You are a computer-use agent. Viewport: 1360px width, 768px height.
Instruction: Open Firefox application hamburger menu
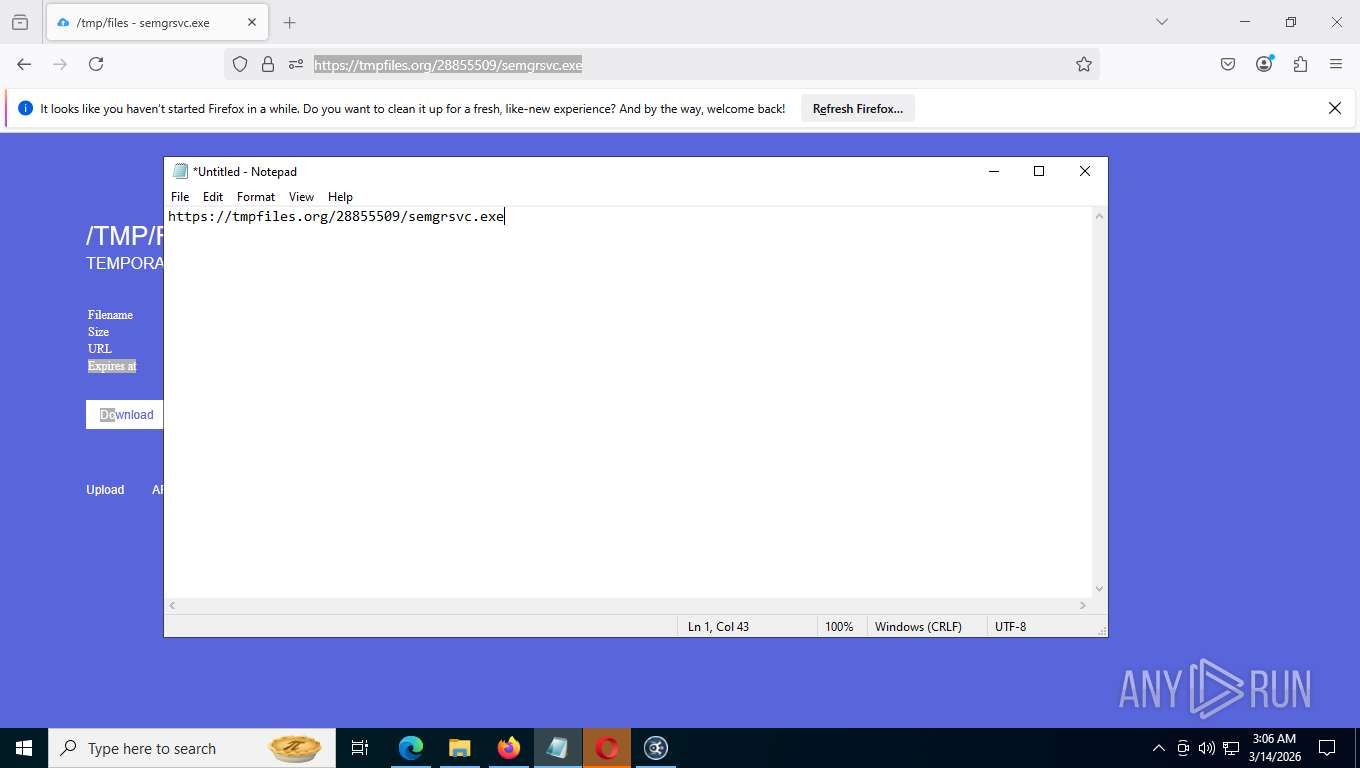(x=1336, y=64)
